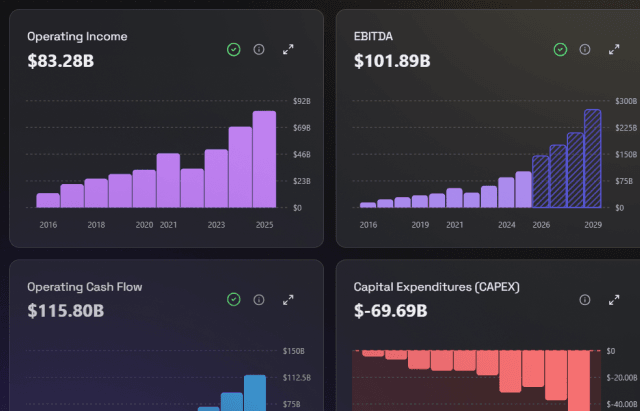Click the 2016 bar in Operating Income chart
Screen dimensions: 640x411
pyautogui.click(x=48, y=200)
